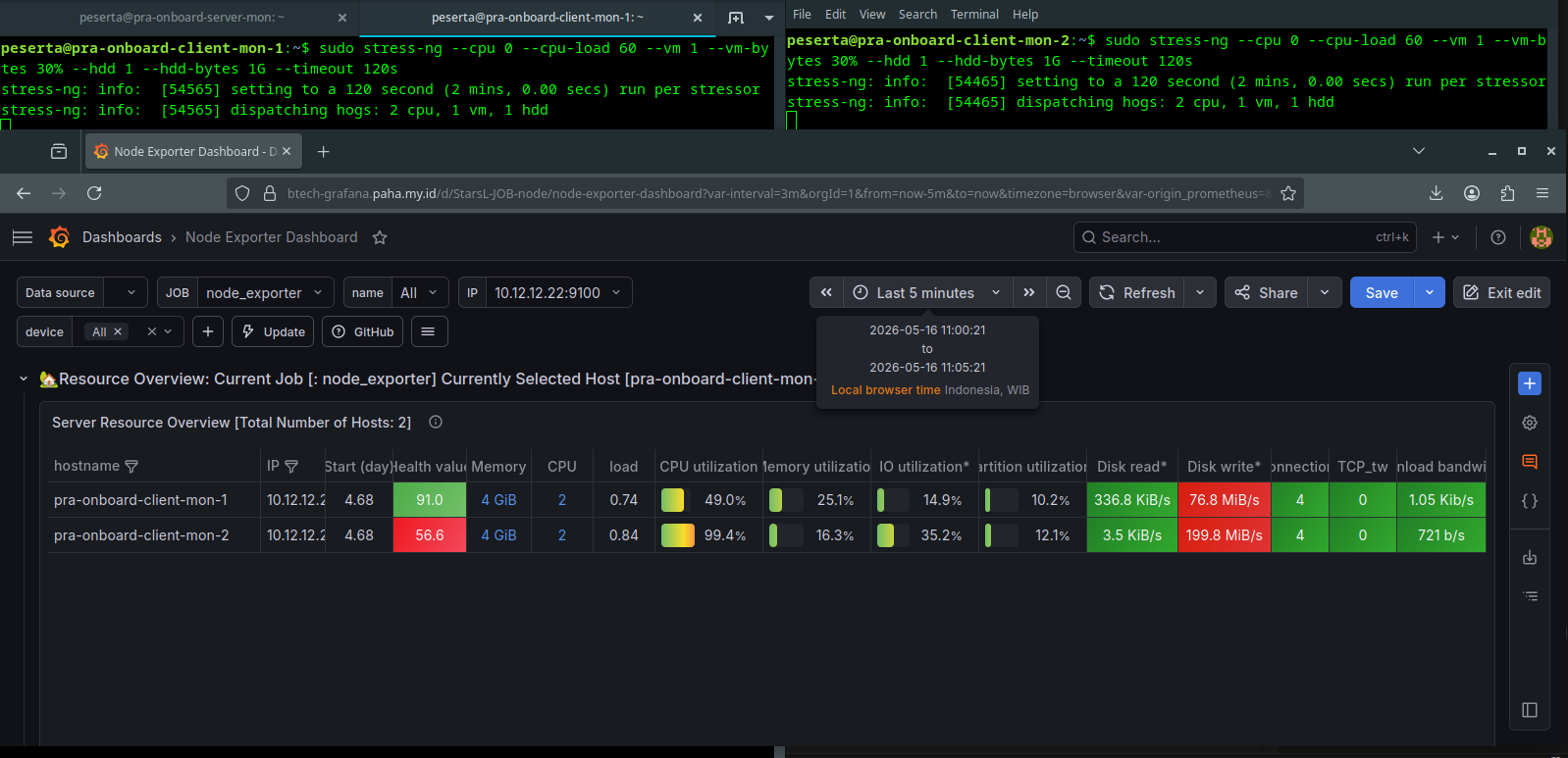This screenshot has height=758, width=1568.
Task: Star the Node Exporter Dashboard
Action: pyautogui.click(x=380, y=237)
